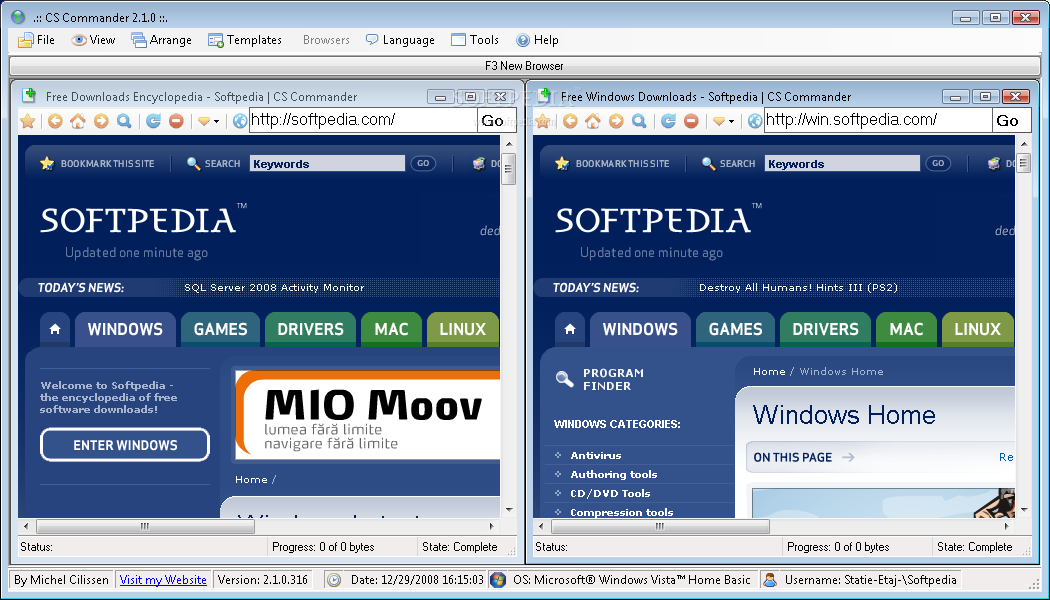The height and width of the screenshot is (600, 1050).
Task: Click the Keywords search box in the right page
Action: [842, 163]
